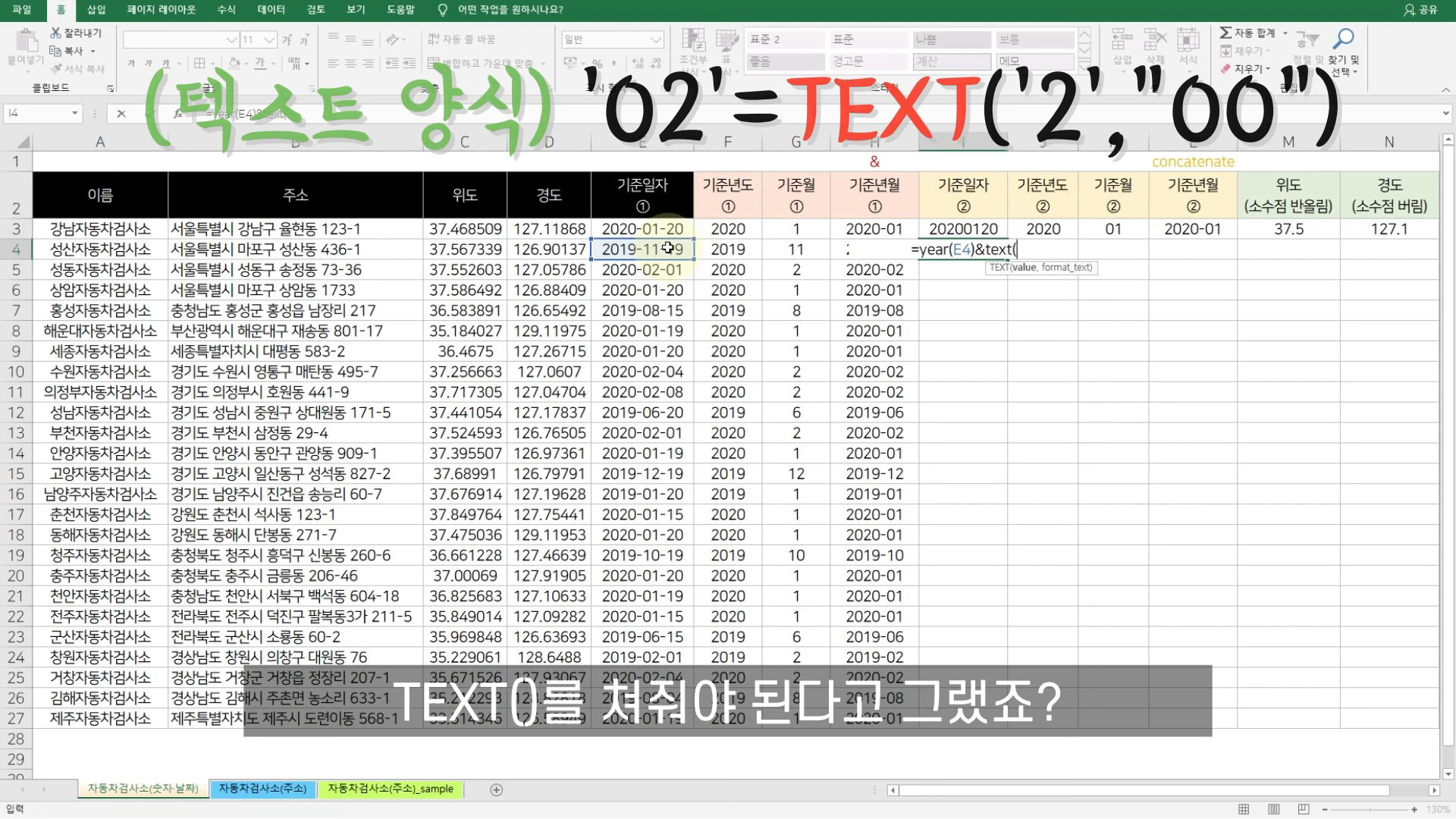Click the Insert cells (삽입) icon
Screen dimensions: 1456x819
[1122, 39]
